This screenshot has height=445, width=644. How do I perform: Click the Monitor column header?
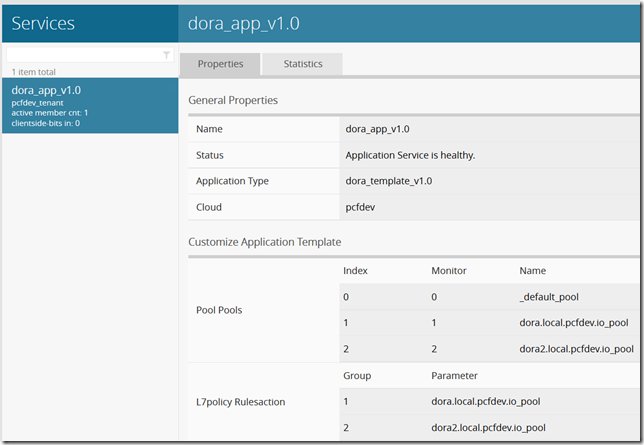(449, 271)
